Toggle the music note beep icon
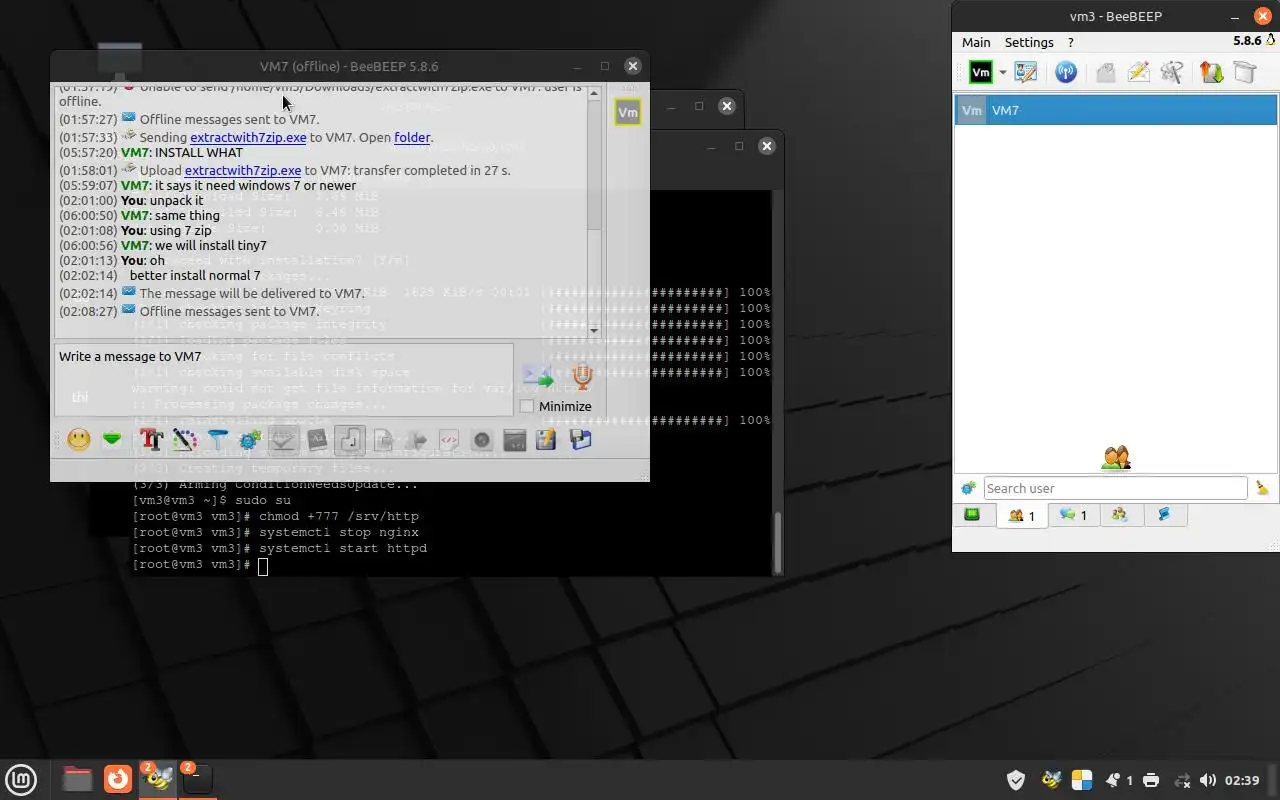Viewport: 1280px width, 800px height. (350, 439)
